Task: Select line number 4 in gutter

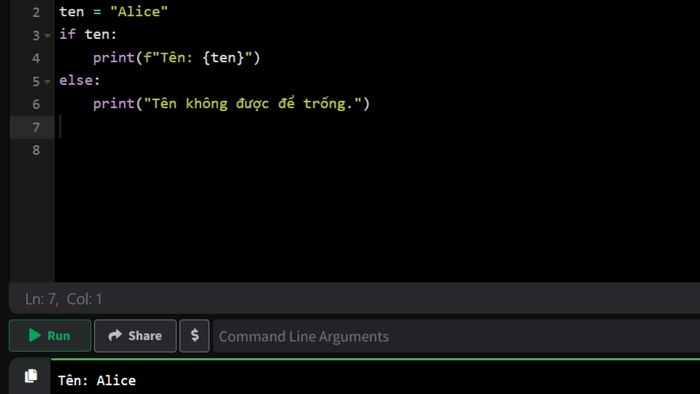Action: point(36,58)
